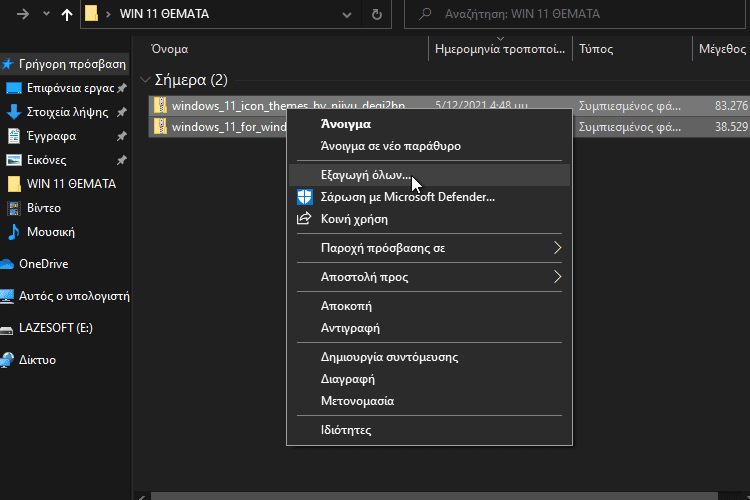Click the music note icon
Screen dimensions: 750x500
click(14, 232)
